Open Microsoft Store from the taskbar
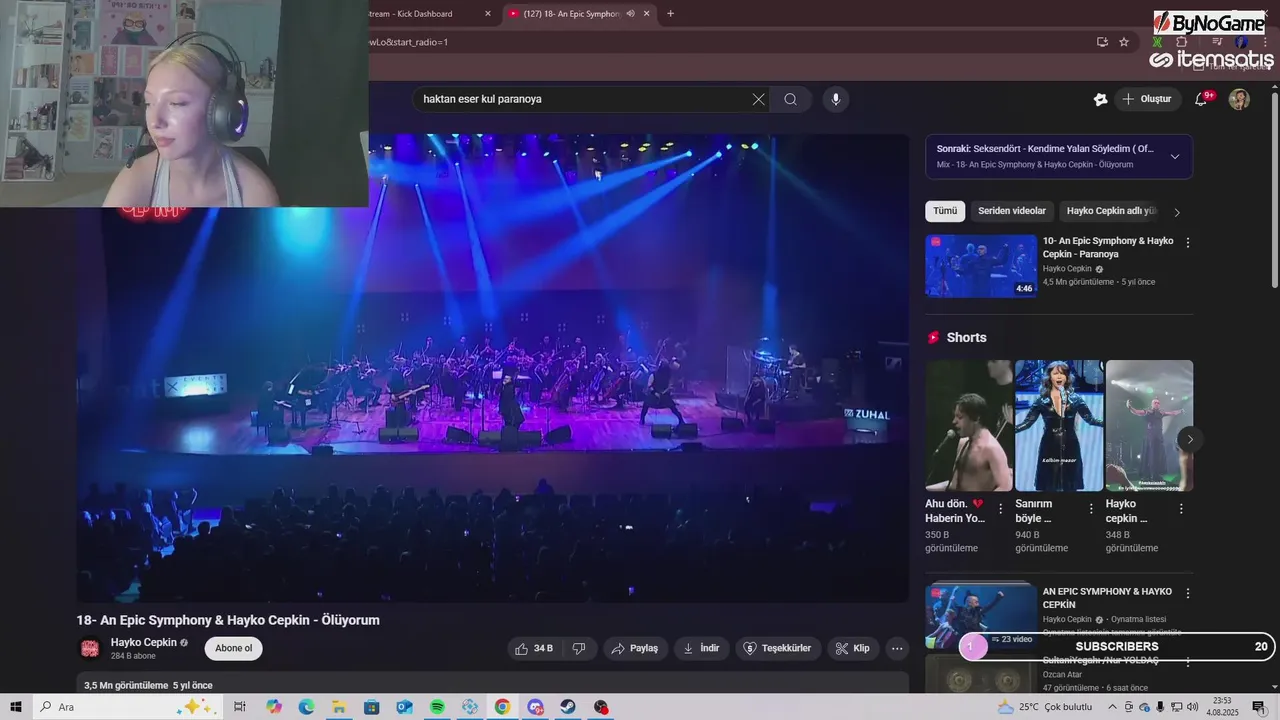1280x720 pixels. (372, 707)
